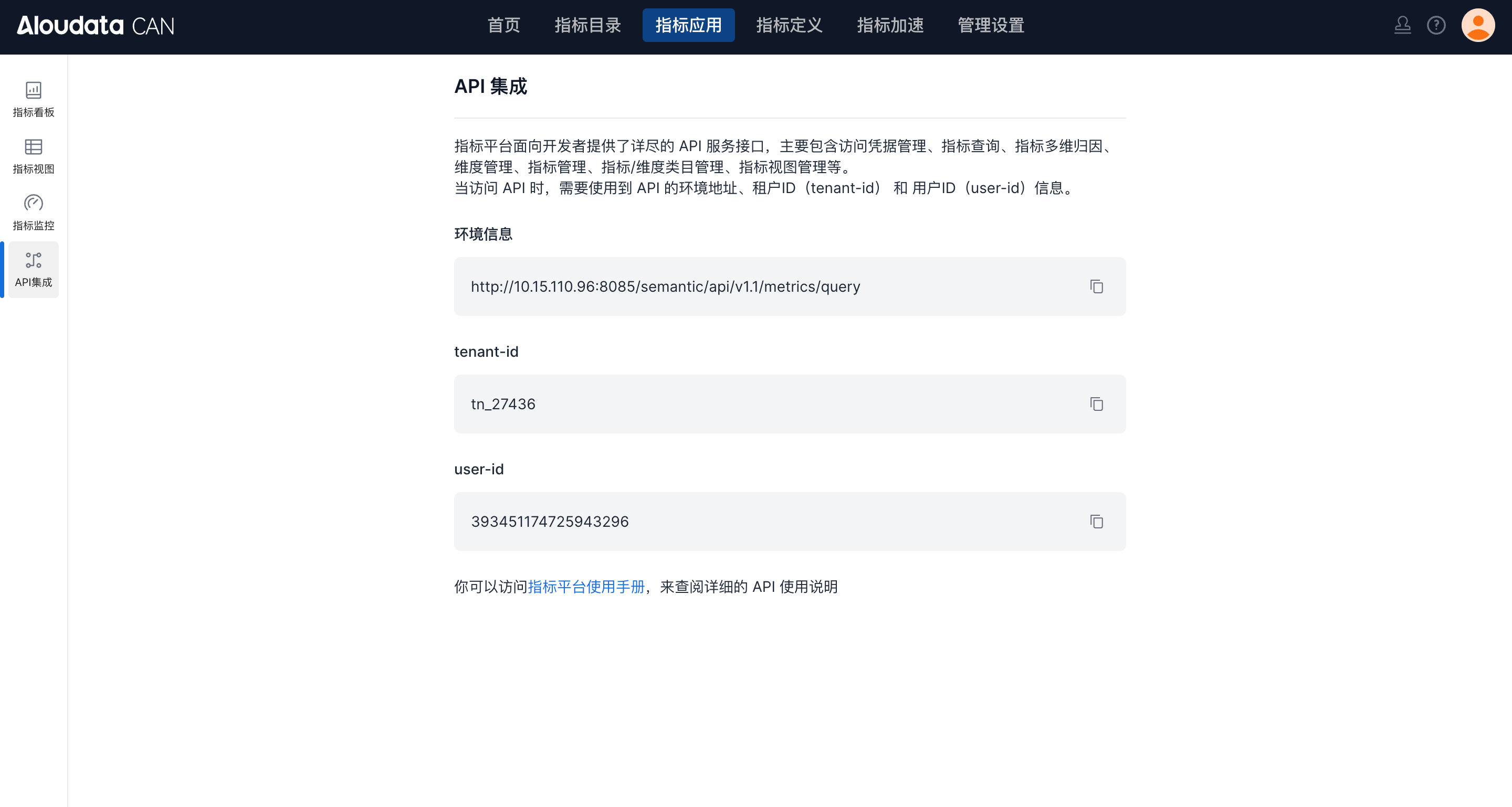Screen dimensions: 1512x807
Task: Go to the 首页 tab
Action: (x=503, y=25)
